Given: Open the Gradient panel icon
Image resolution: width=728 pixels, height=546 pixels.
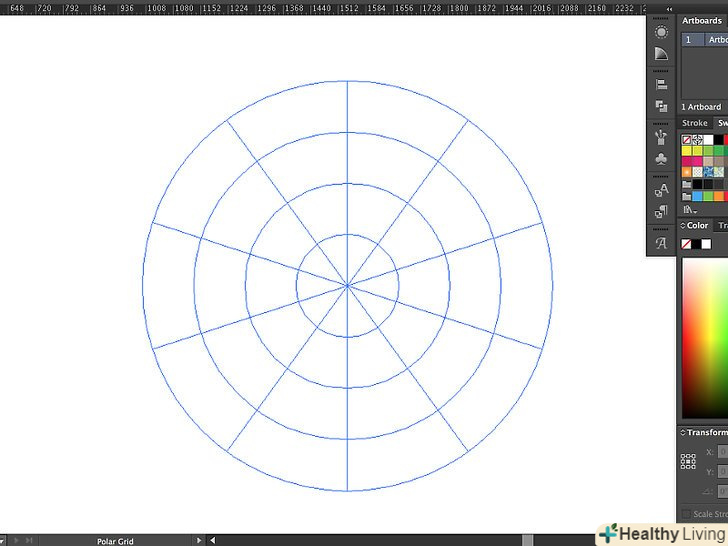Looking at the screenshot, I should (661, 53).
